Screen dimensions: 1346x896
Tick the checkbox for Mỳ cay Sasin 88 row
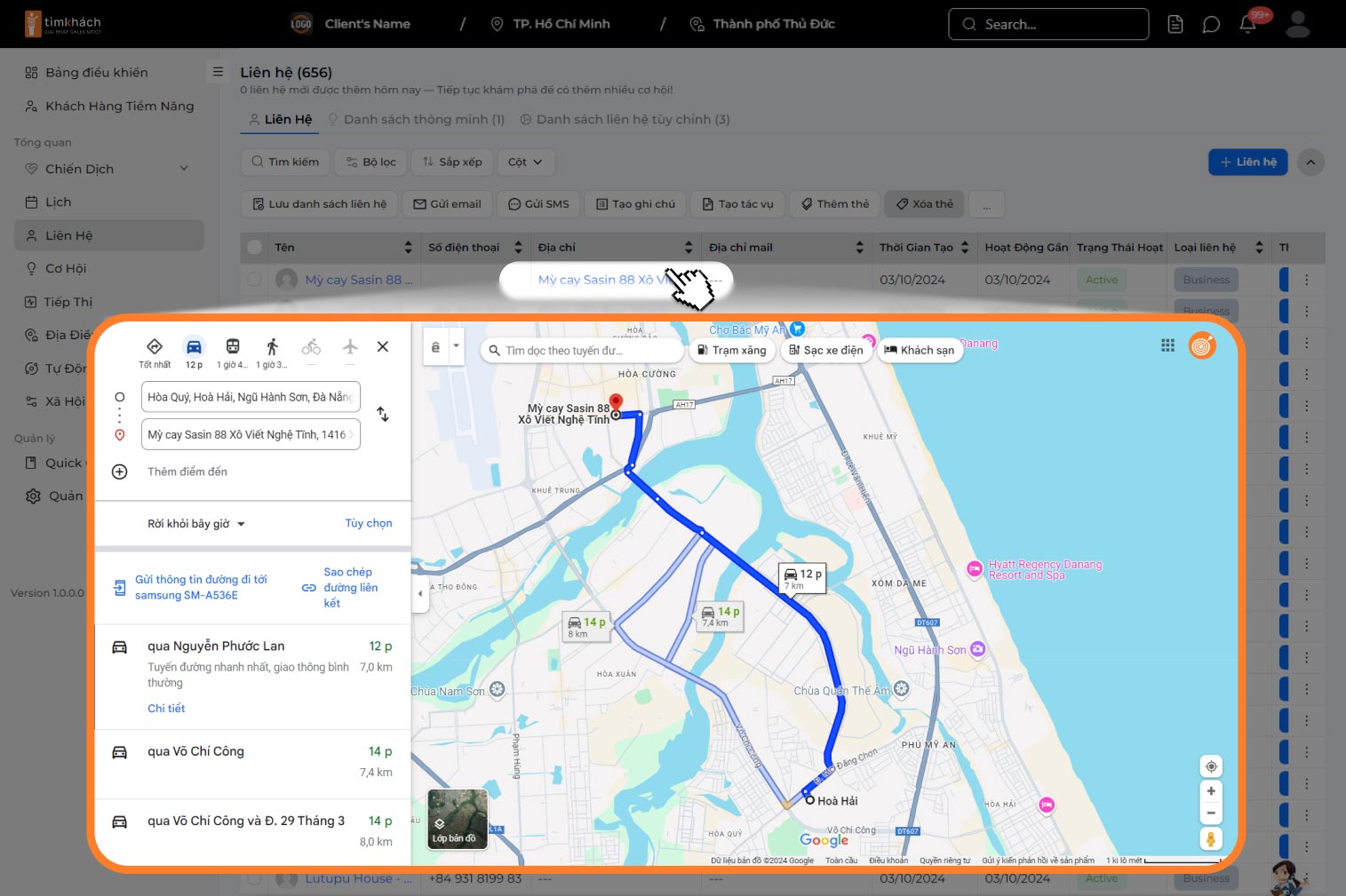click(x=255, y=280)
